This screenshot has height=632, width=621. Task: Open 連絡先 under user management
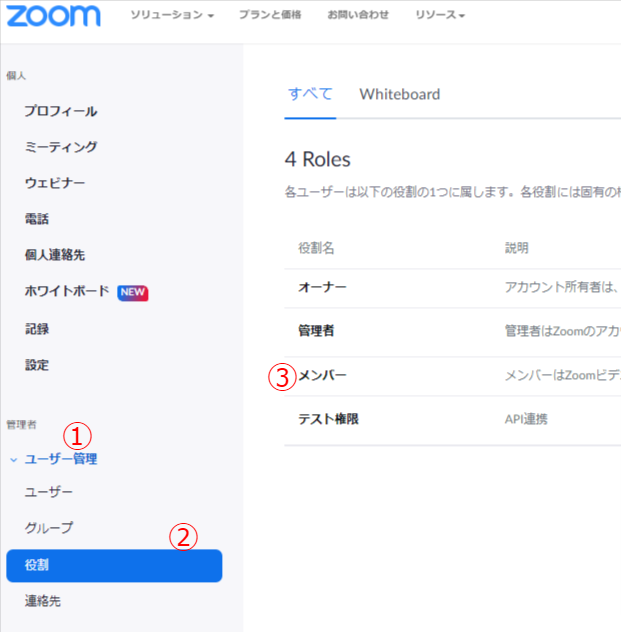coord(43,601)
